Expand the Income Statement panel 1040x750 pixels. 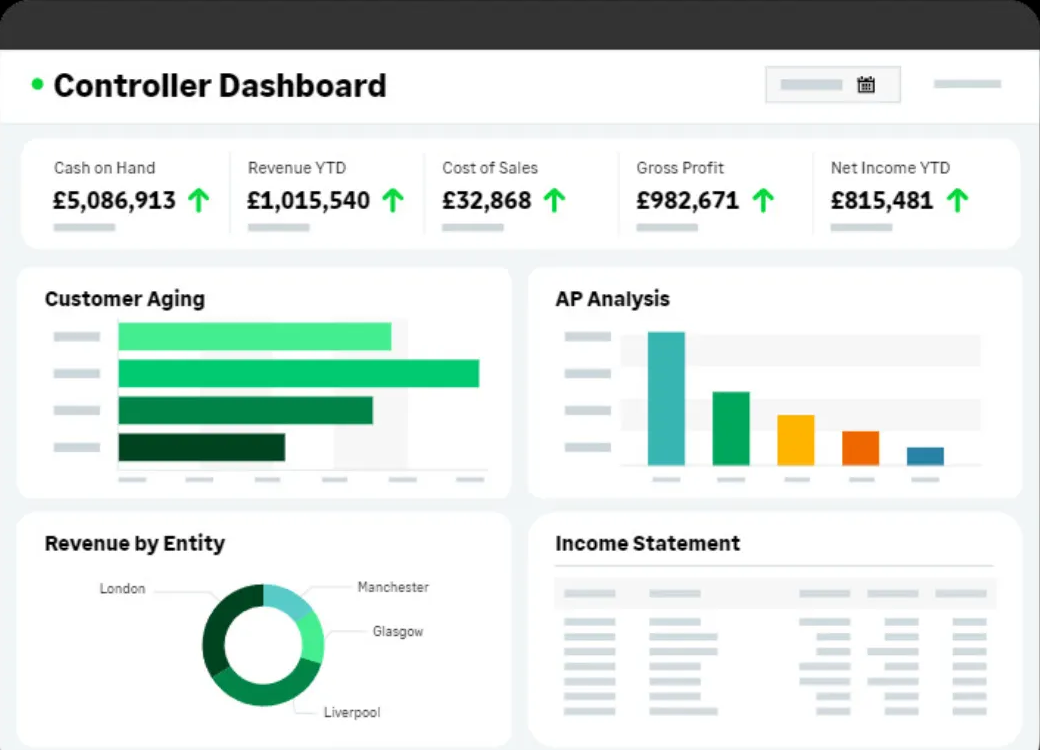648,544
